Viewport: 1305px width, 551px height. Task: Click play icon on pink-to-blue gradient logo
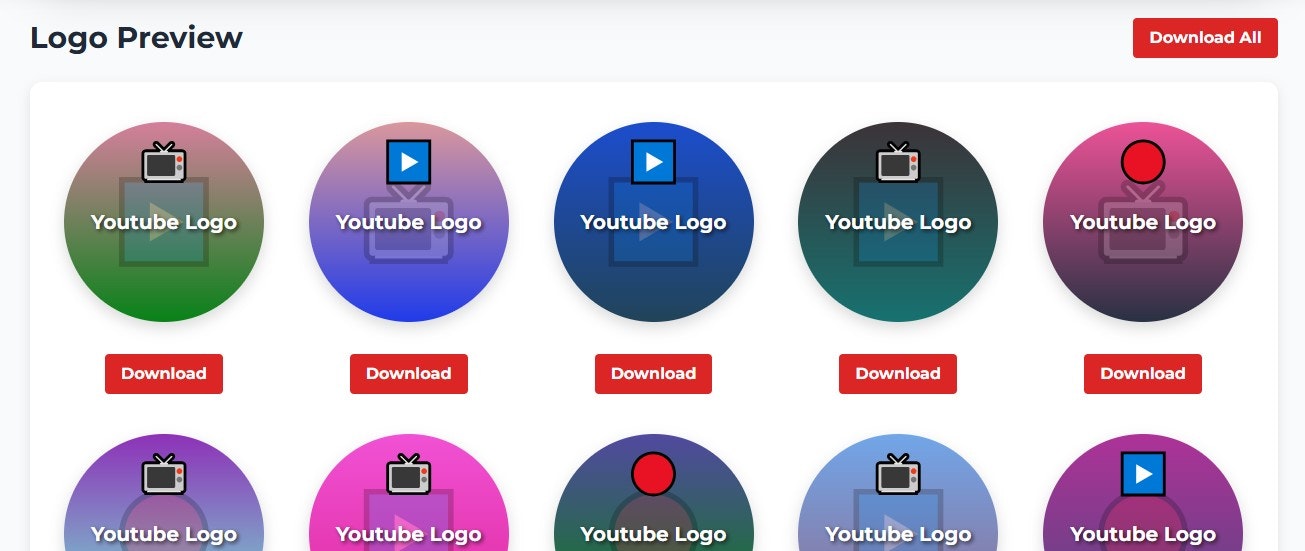(409, 162)
